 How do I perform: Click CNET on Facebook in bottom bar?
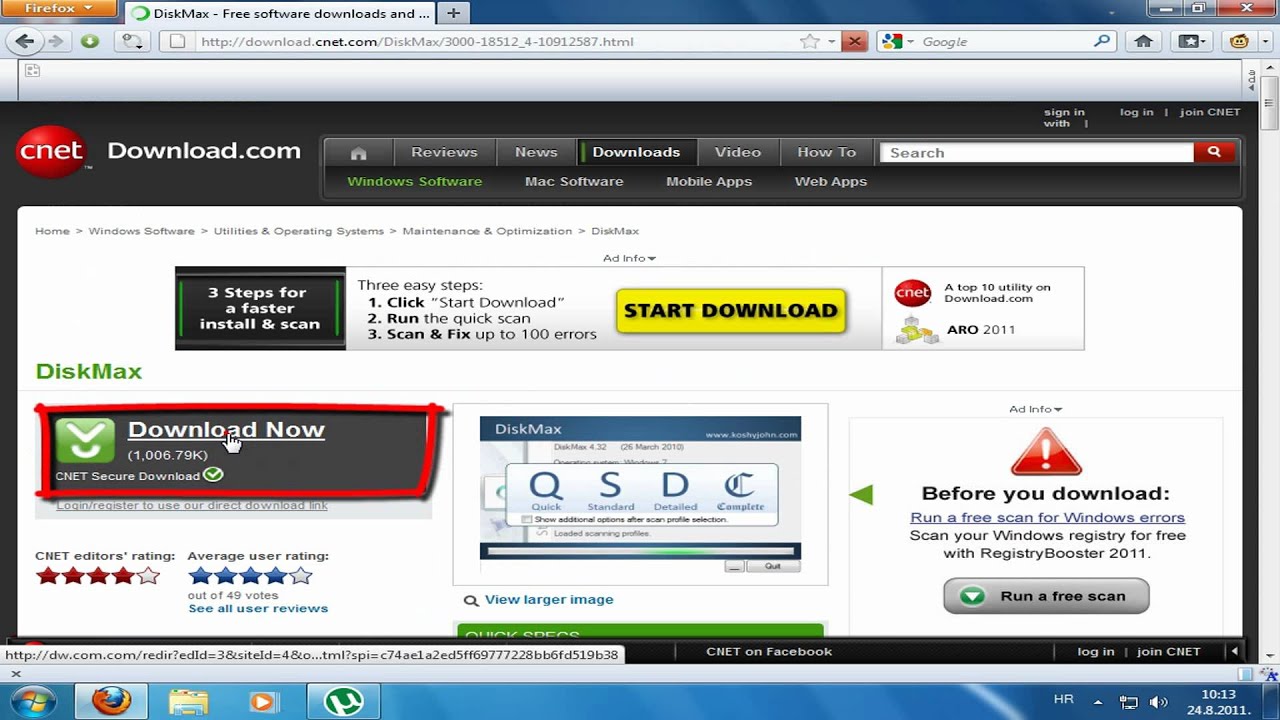click(x=769, y=651)
